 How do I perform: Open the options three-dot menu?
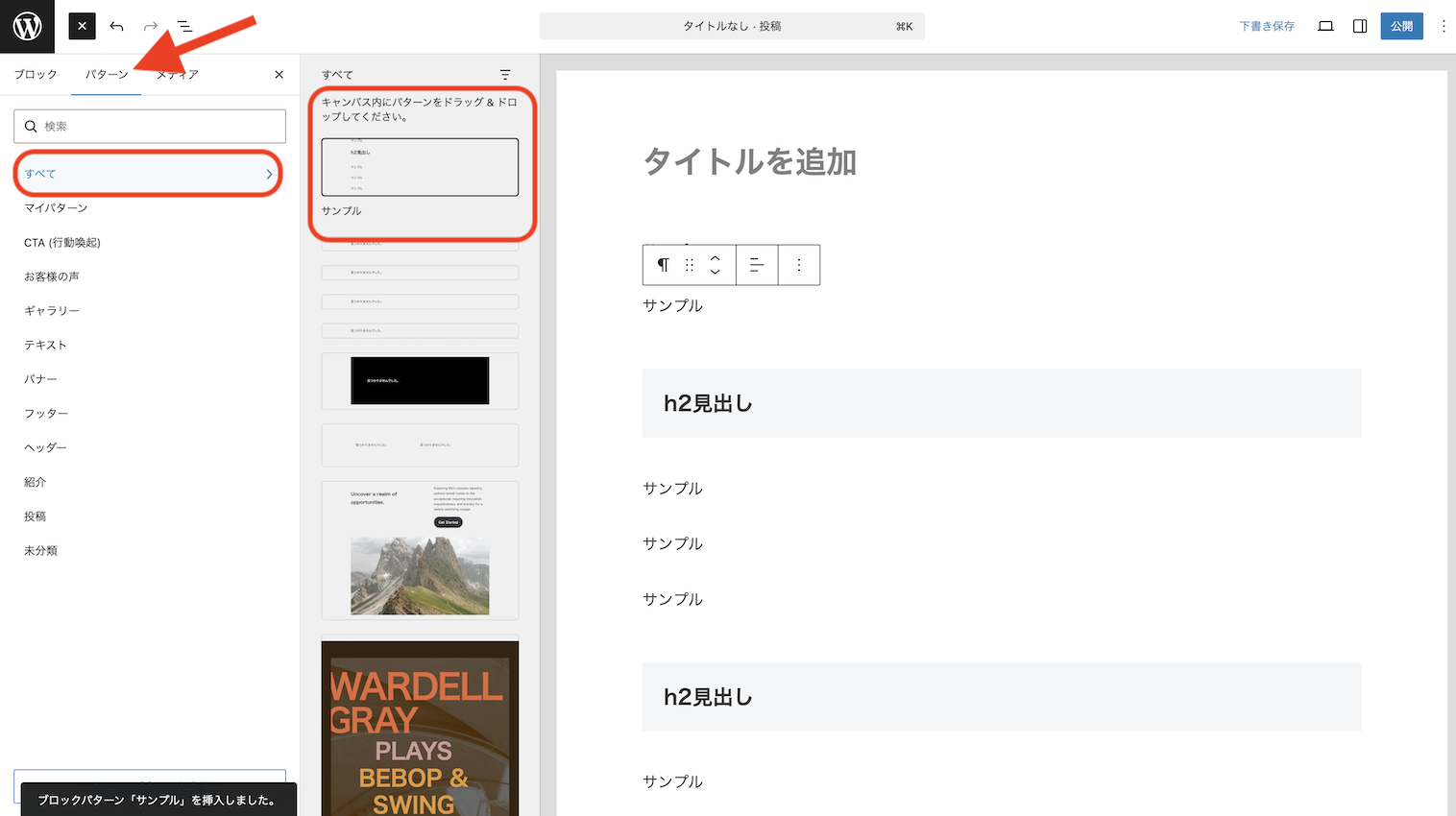pos(1443,26)
